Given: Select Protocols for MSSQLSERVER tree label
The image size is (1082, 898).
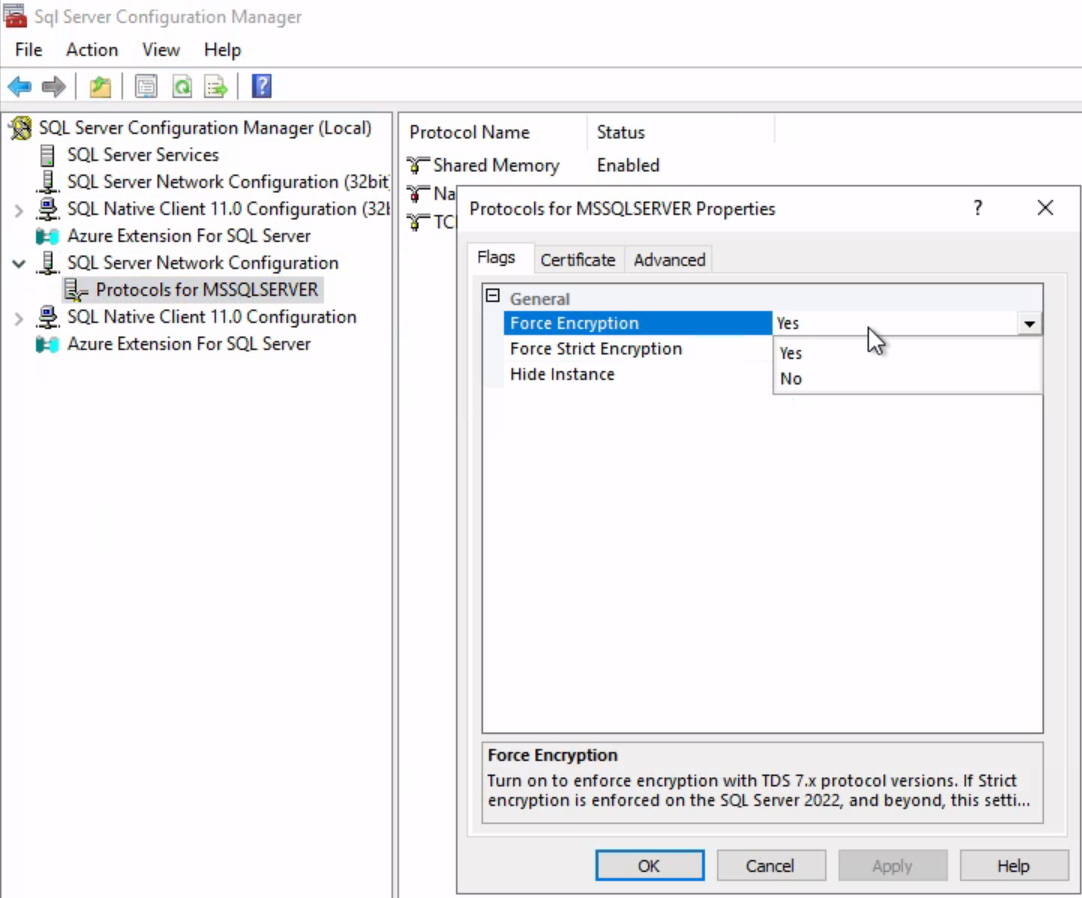Looking at the screenshot, I should [207, 290].
